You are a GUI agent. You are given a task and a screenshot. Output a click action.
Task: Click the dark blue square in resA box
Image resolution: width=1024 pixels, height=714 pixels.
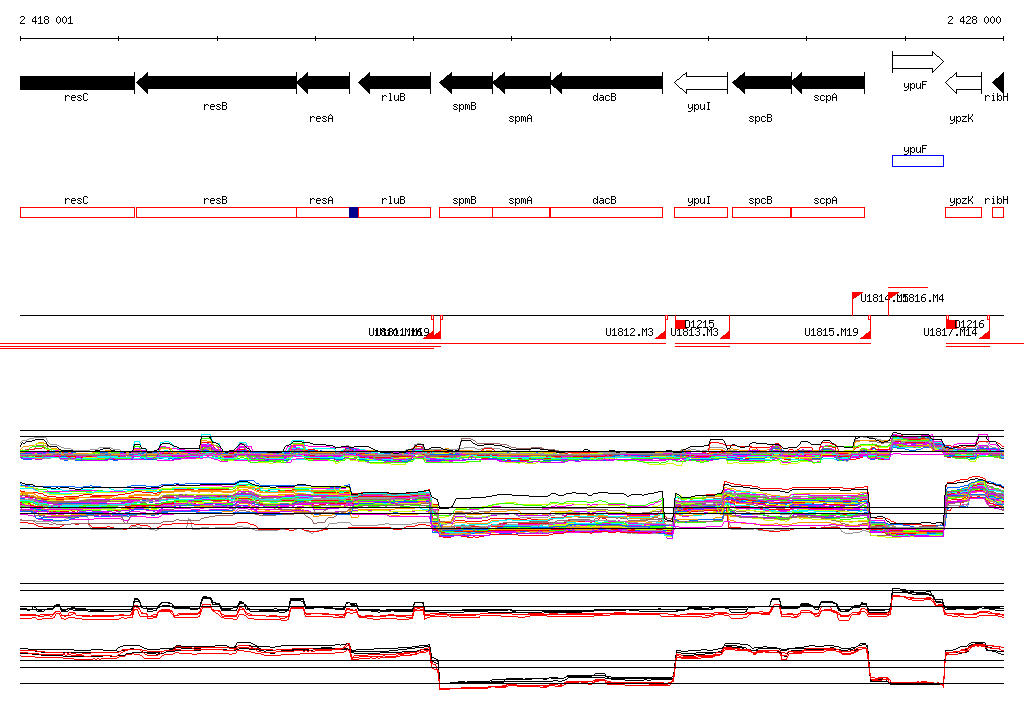point(354,212)
